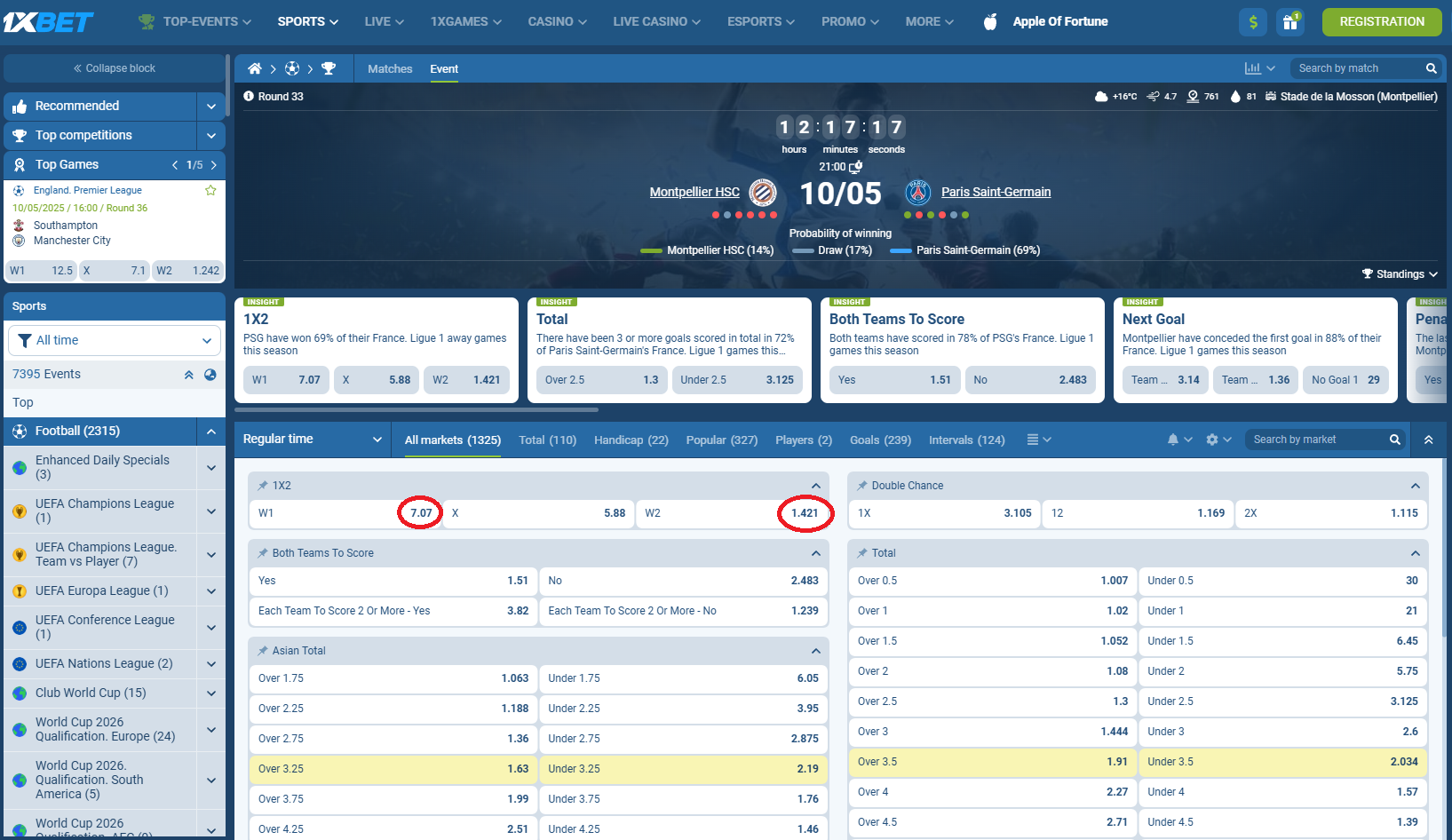Add Southampton match to favorites star
The image size is (1452, 840).
[x=210, y=190]
